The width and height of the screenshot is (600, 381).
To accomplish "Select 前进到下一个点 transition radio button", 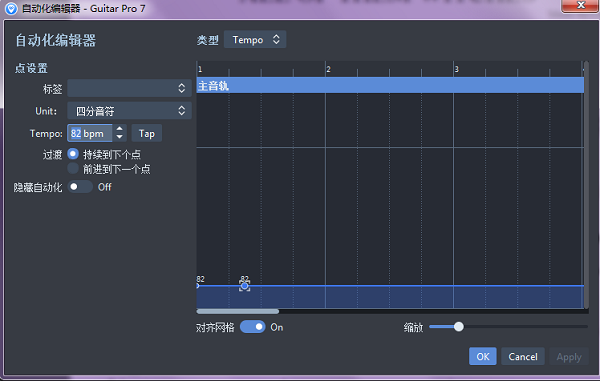I will coord(73,168).
